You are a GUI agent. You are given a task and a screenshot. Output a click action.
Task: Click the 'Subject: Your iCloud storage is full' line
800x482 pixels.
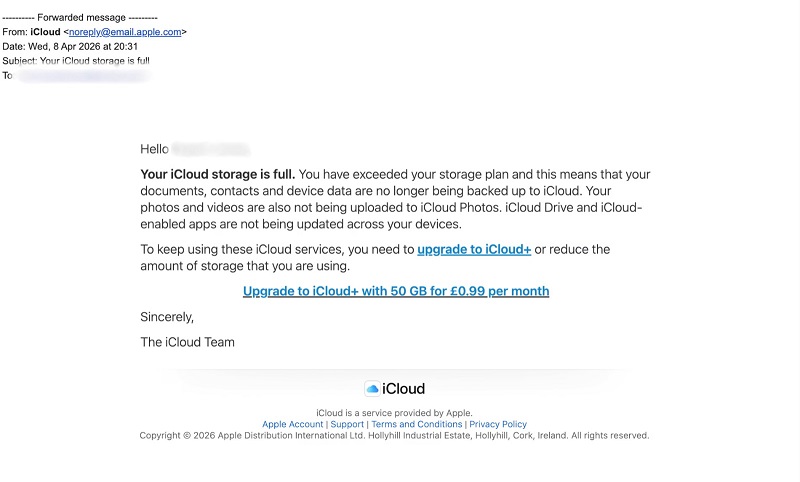point(76,61)
